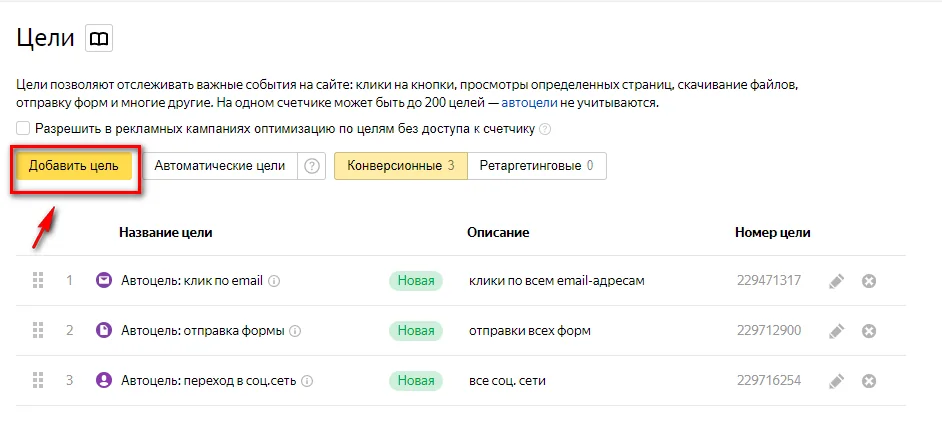The height and width of the screenshot is (441, 942).
Task: Click the Новая badge for email goal
Action: click(x=416, y=281)
